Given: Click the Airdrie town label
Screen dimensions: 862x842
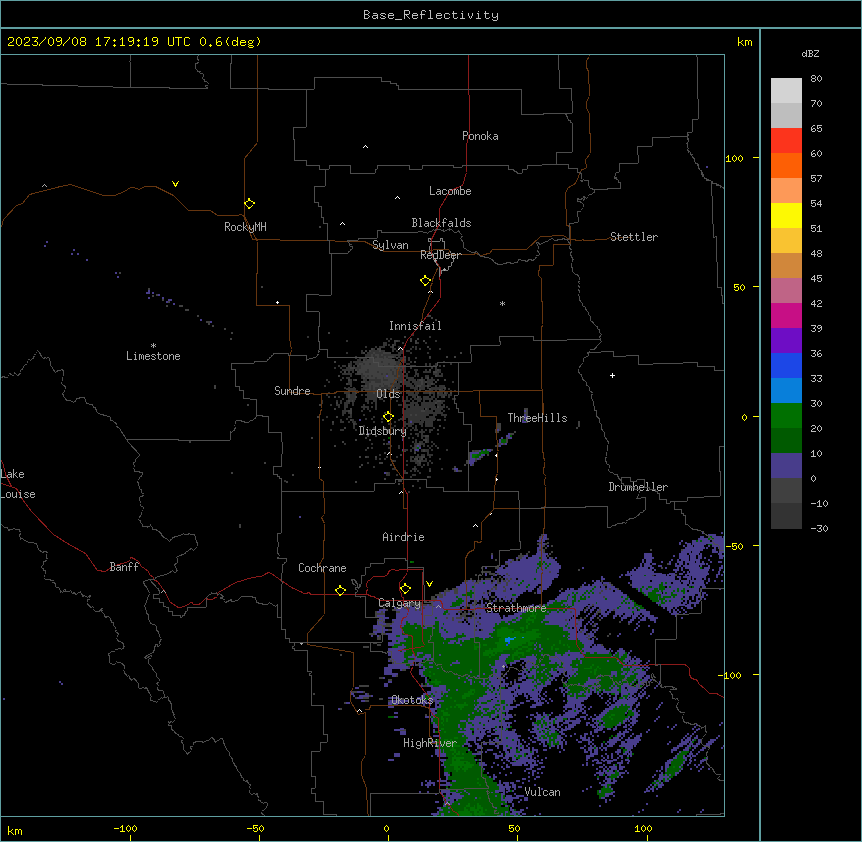Looking at the screenshot, I should click(403, 537).
